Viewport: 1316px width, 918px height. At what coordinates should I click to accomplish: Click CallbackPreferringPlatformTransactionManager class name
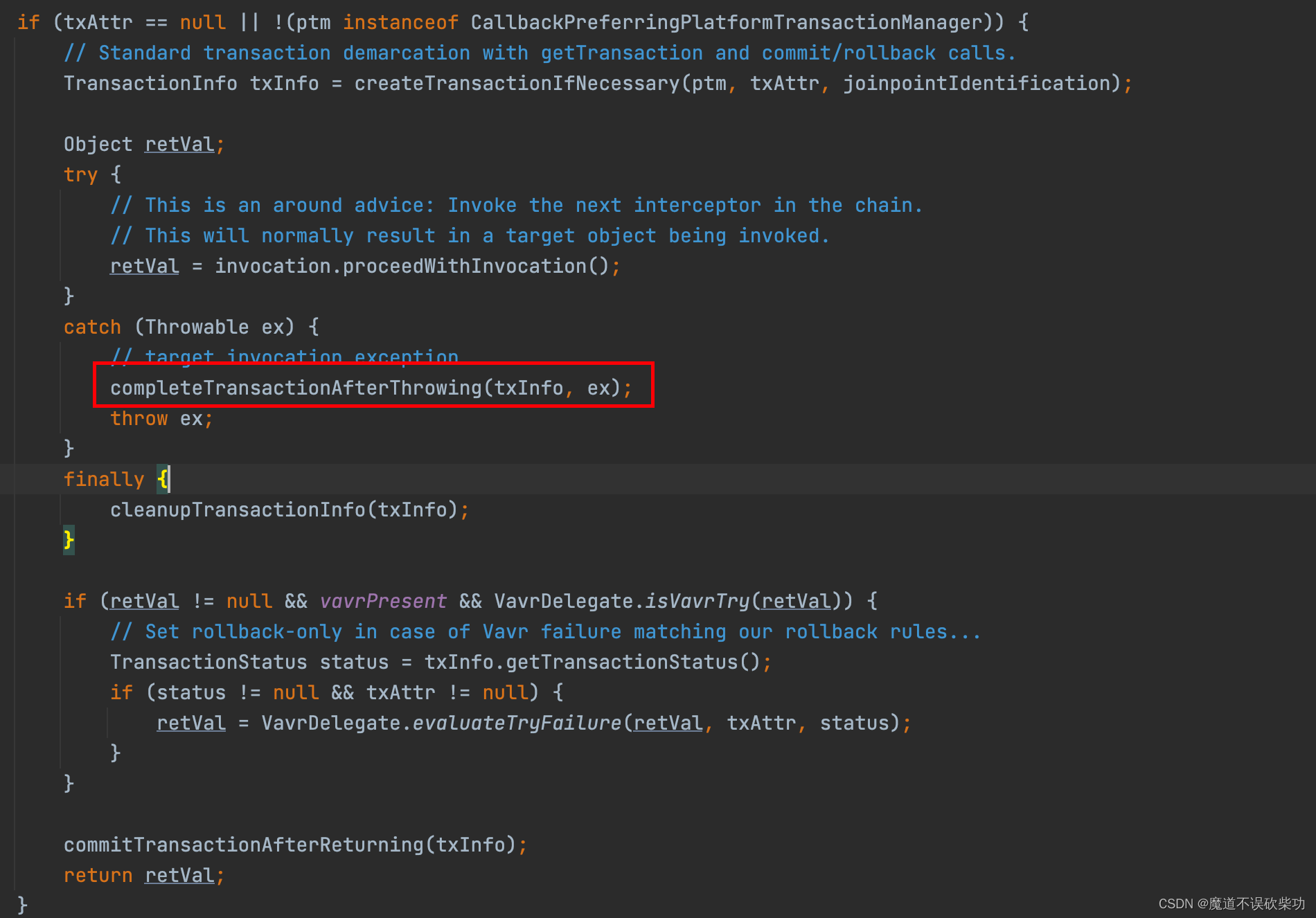(727, 23)
